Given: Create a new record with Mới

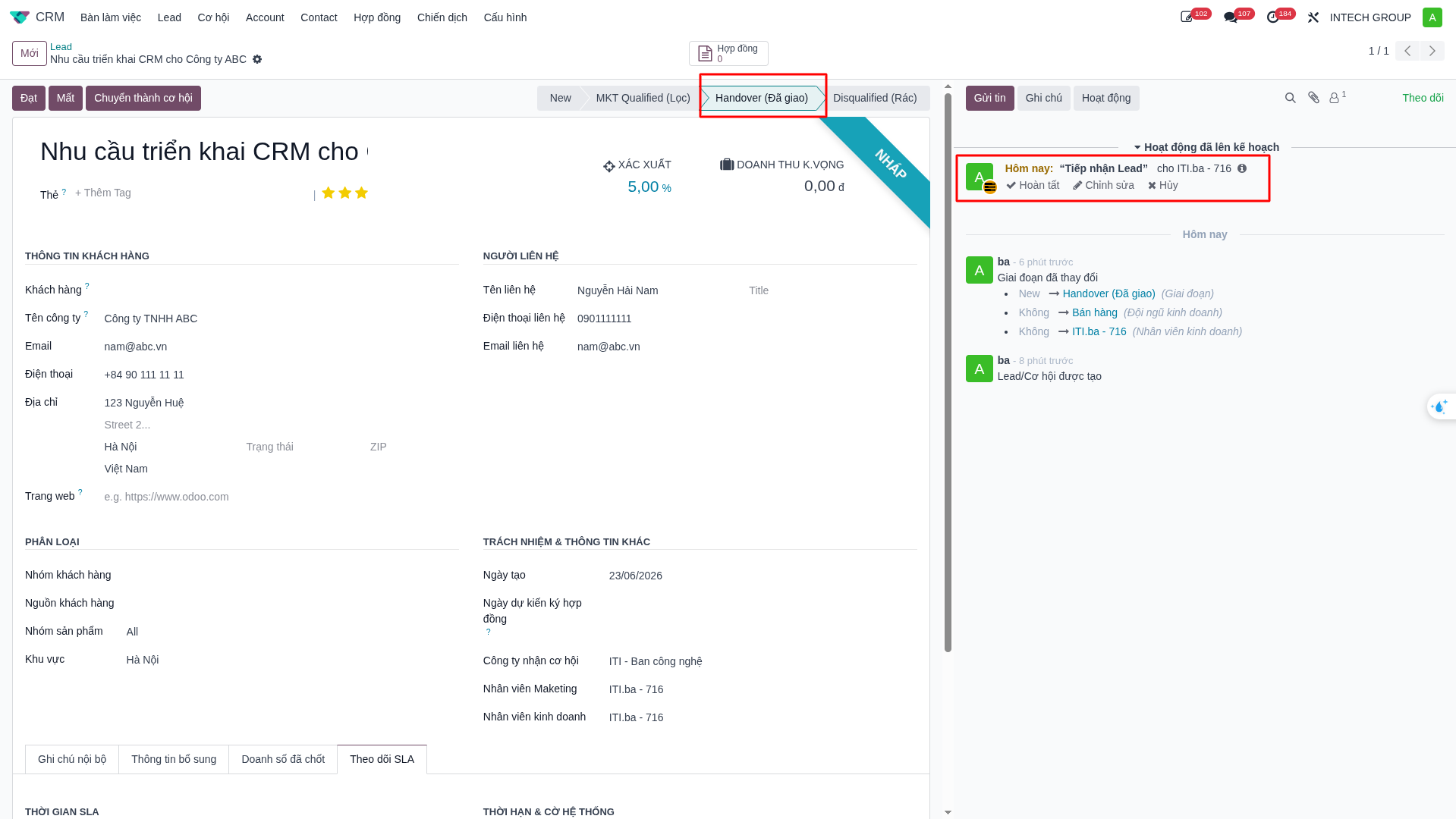Looking at the screenshot, I should pos(30,53).
